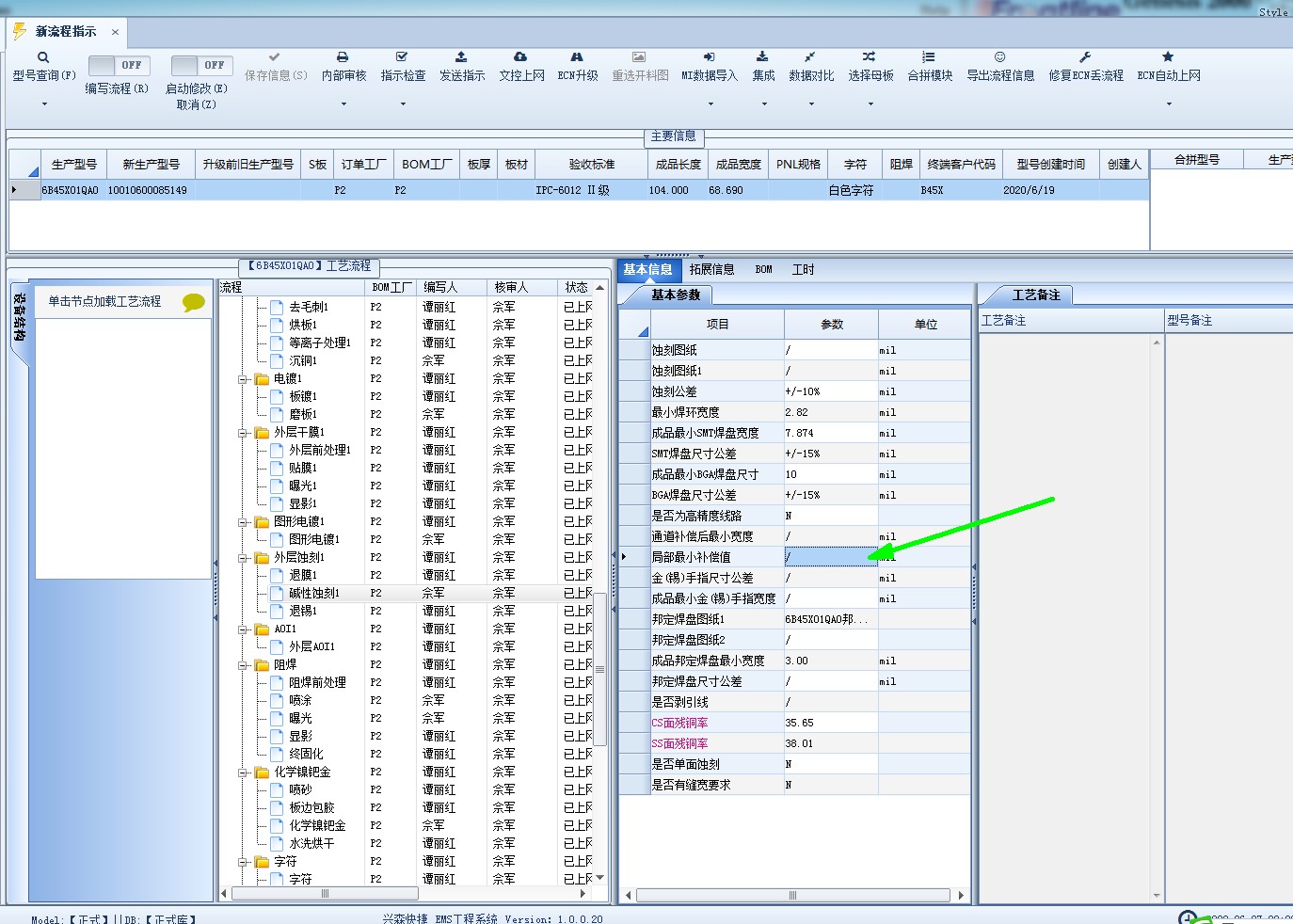This screenshot has width=1293, height=924.
Task: Click the 碱性蚀刻1 document icon
Action: [277, 593]
